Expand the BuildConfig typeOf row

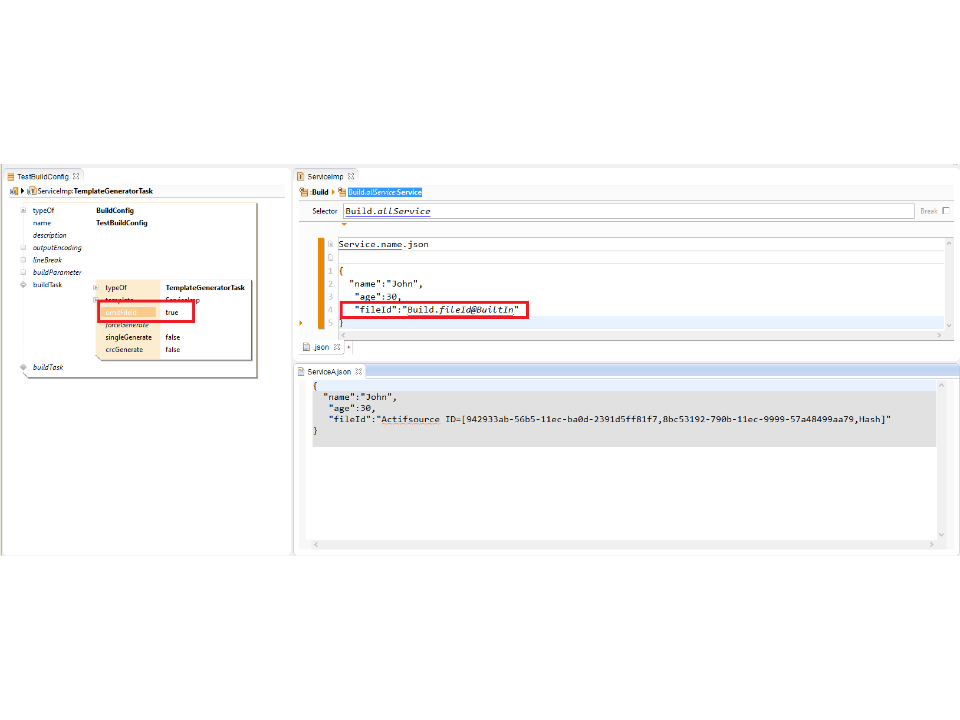[23, 211]
